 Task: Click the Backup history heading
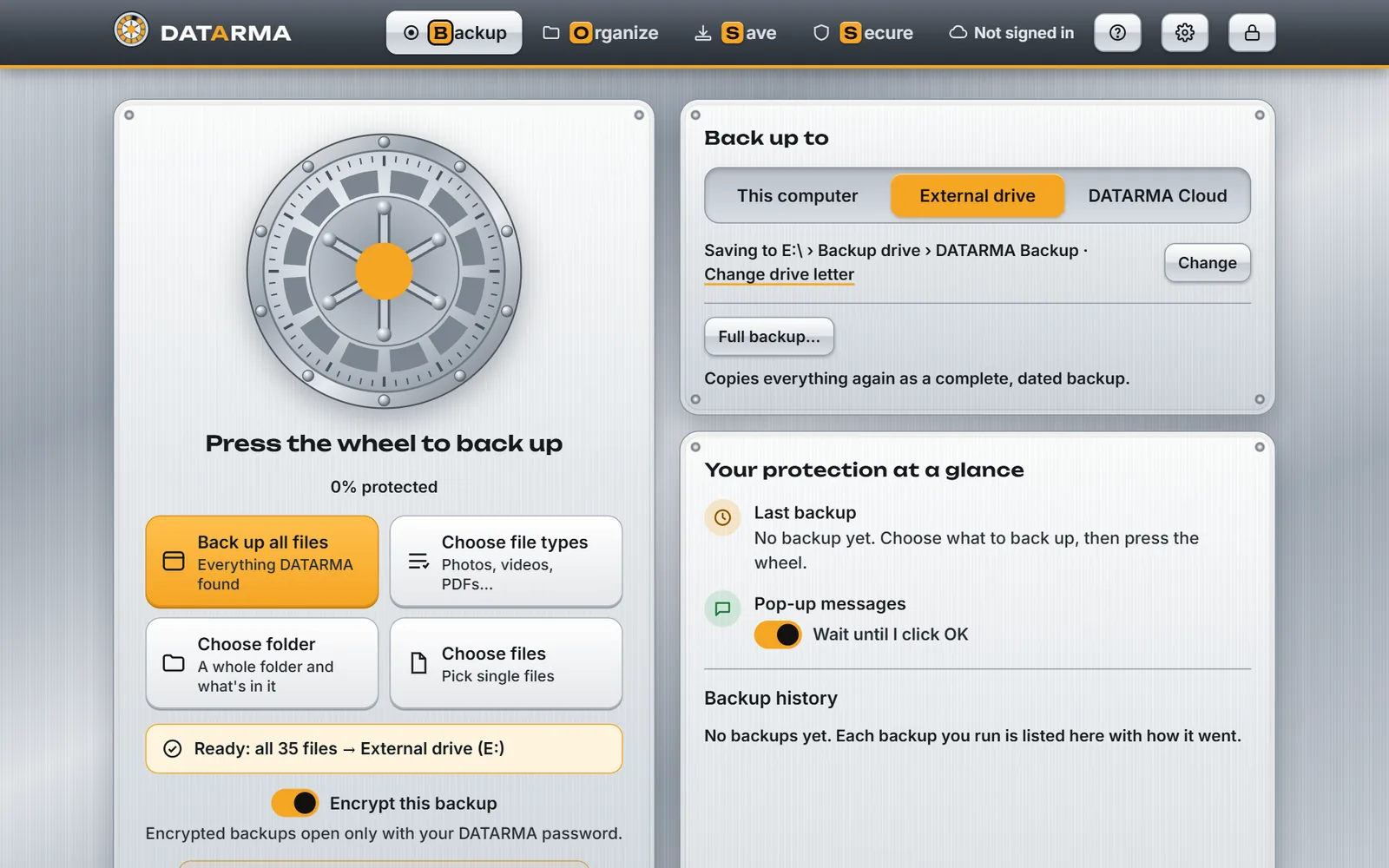pyautogui.click(x=771, y=698)
